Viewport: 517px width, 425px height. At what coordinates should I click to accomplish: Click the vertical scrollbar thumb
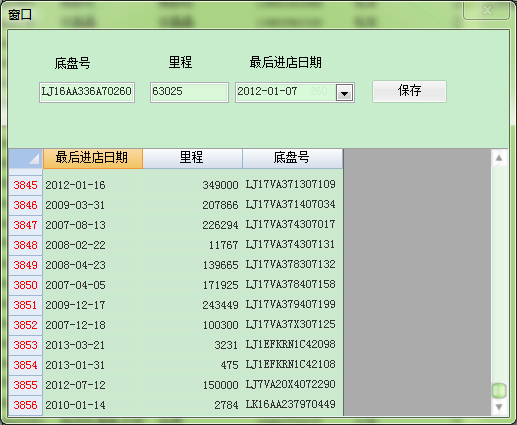[x=499, y=390]
